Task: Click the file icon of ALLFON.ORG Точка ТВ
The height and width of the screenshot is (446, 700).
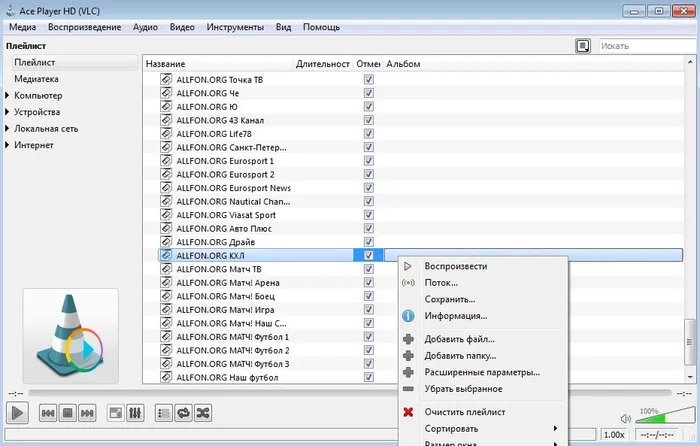Action: 166,79
